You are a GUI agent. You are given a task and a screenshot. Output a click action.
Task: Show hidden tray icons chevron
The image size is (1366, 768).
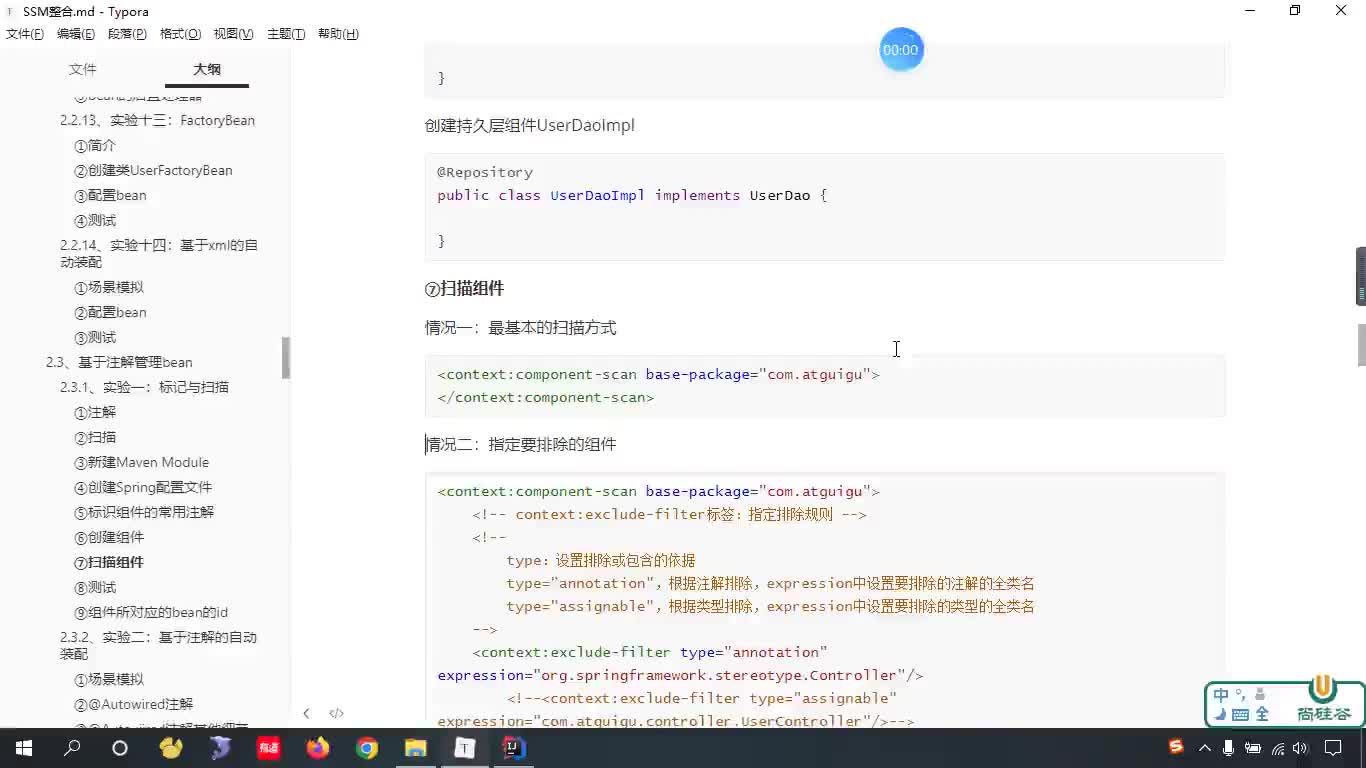tap(1204, 748)
